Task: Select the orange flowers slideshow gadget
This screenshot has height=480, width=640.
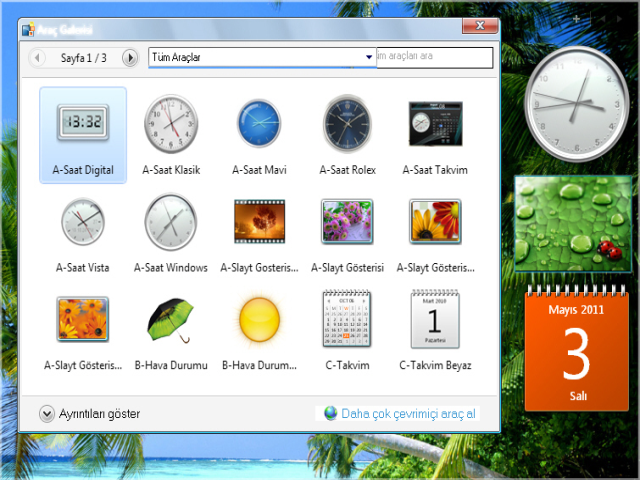Action: 83,331
